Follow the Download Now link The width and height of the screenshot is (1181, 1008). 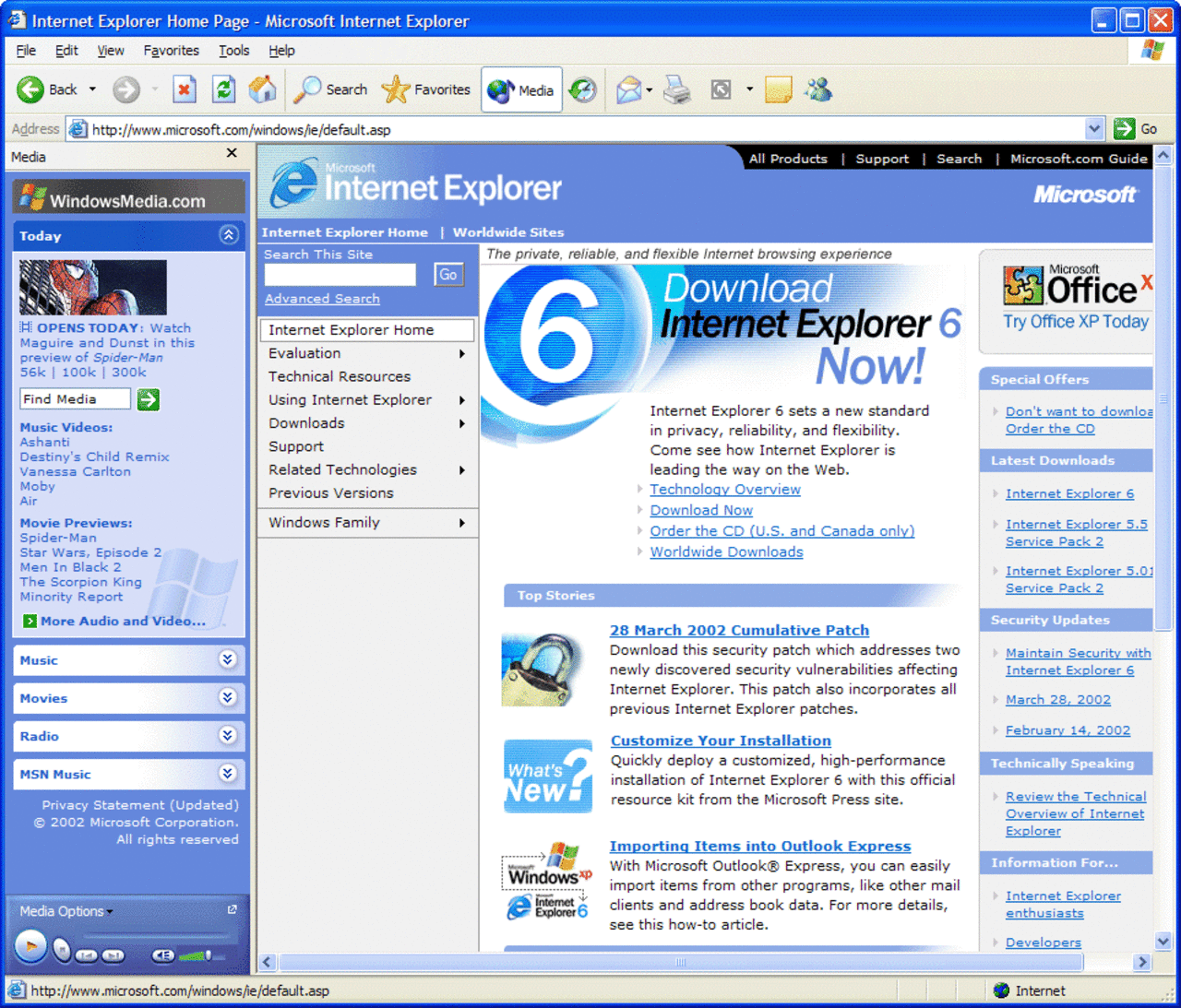click(701, 510)
